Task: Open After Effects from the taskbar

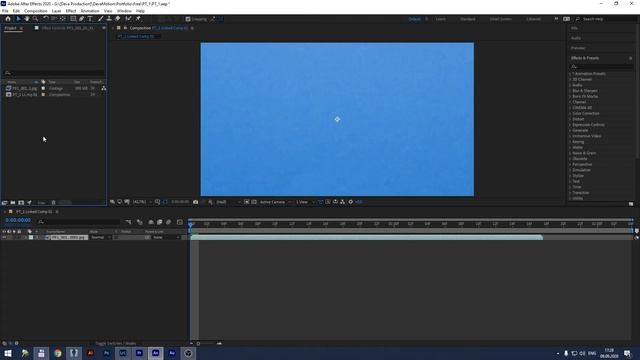Action: point(156,353)
